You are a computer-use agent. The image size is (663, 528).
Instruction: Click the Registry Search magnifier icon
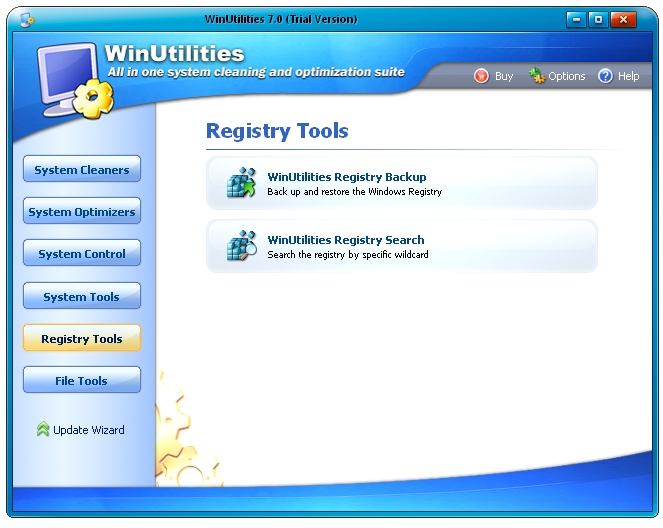point(241,246)
